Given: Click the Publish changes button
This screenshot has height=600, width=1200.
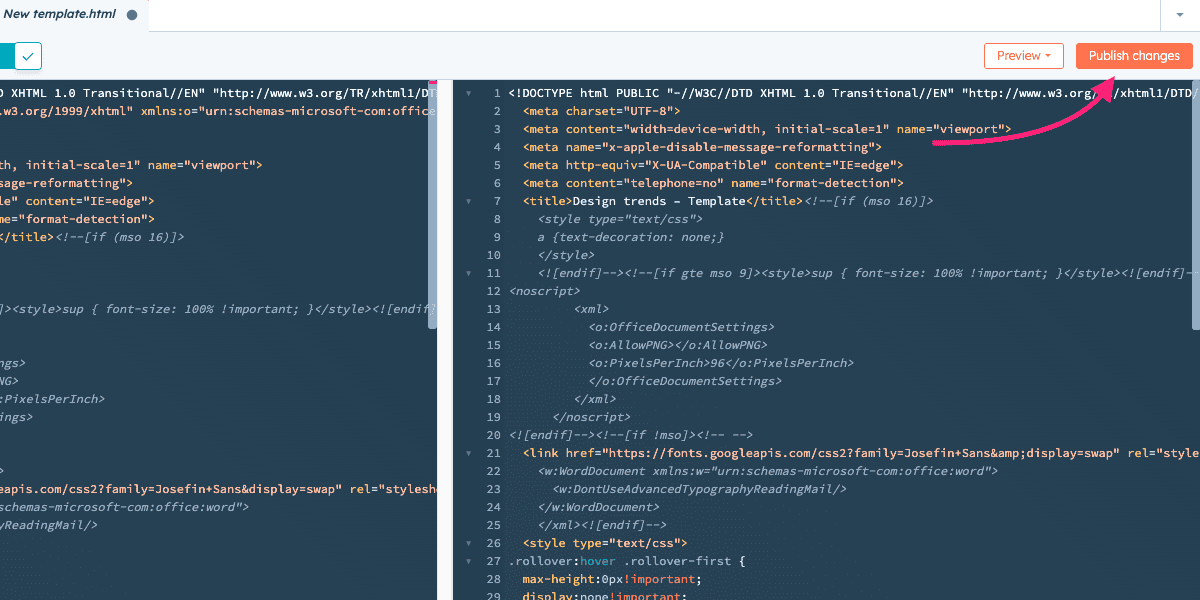Looking at the screenshot, I should (1133, 56).
